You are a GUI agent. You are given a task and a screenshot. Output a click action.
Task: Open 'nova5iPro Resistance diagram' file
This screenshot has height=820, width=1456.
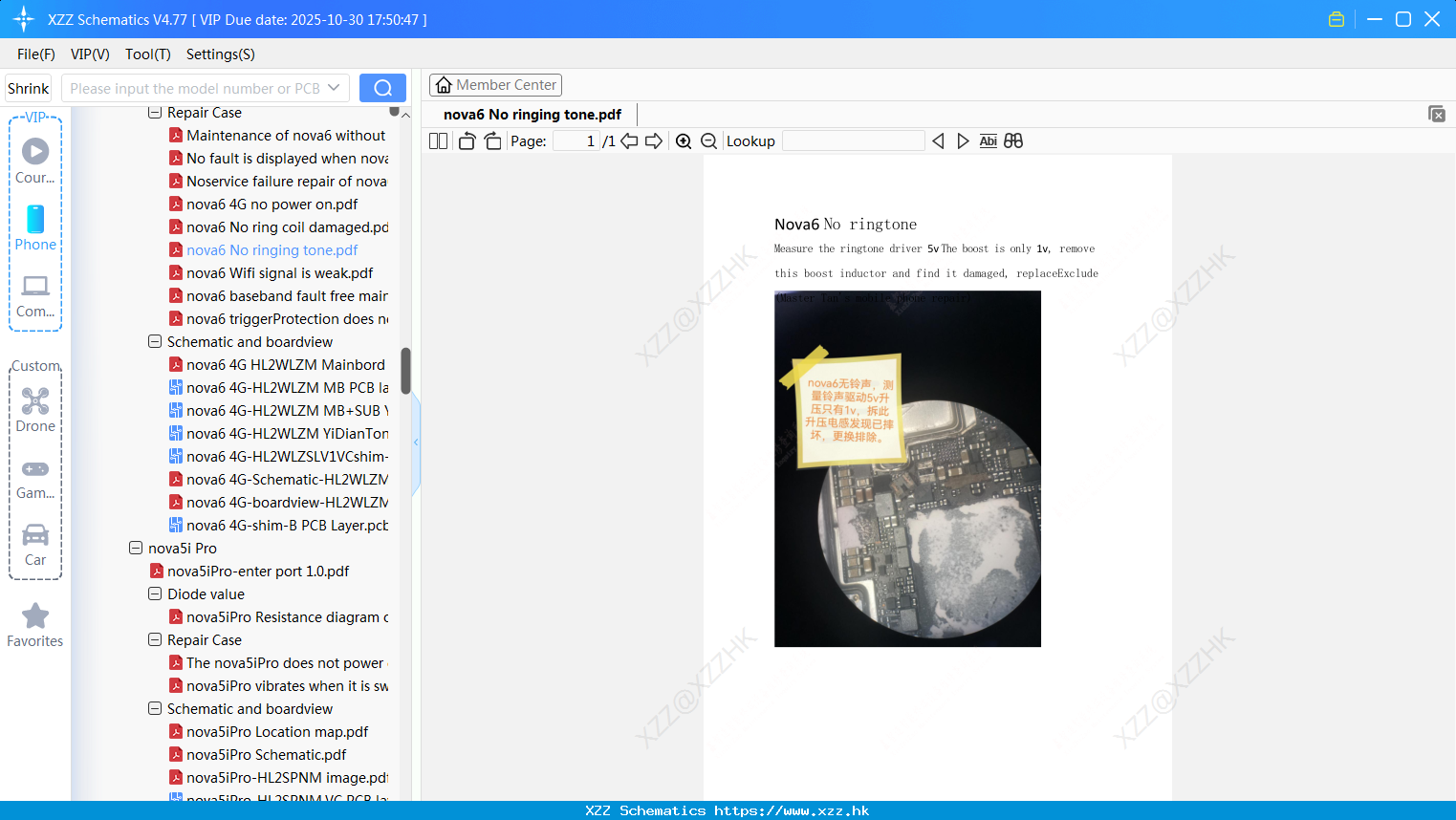click(x=278, y=617)
